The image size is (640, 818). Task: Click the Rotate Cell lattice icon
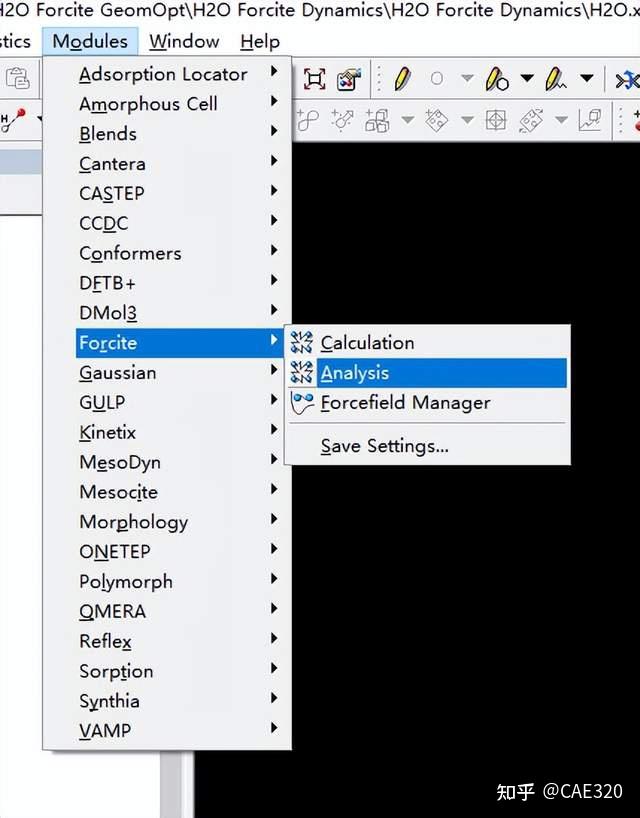click(531, 121)
